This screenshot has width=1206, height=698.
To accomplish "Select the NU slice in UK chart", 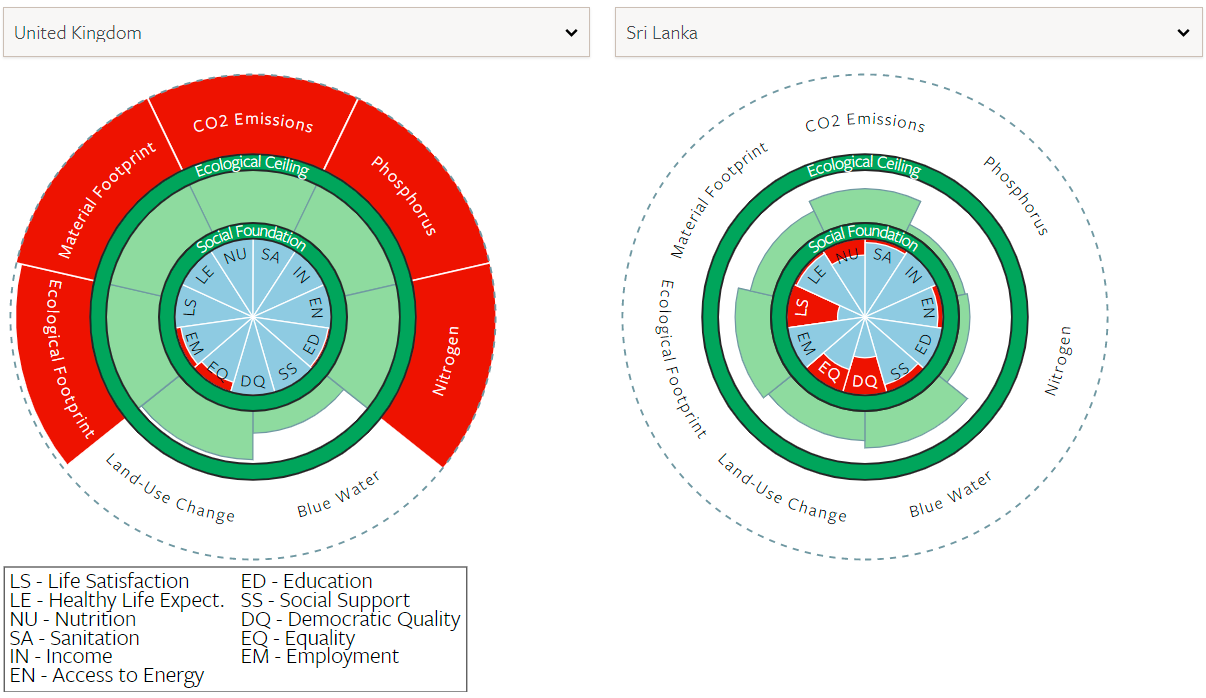I will pos(236,256).
